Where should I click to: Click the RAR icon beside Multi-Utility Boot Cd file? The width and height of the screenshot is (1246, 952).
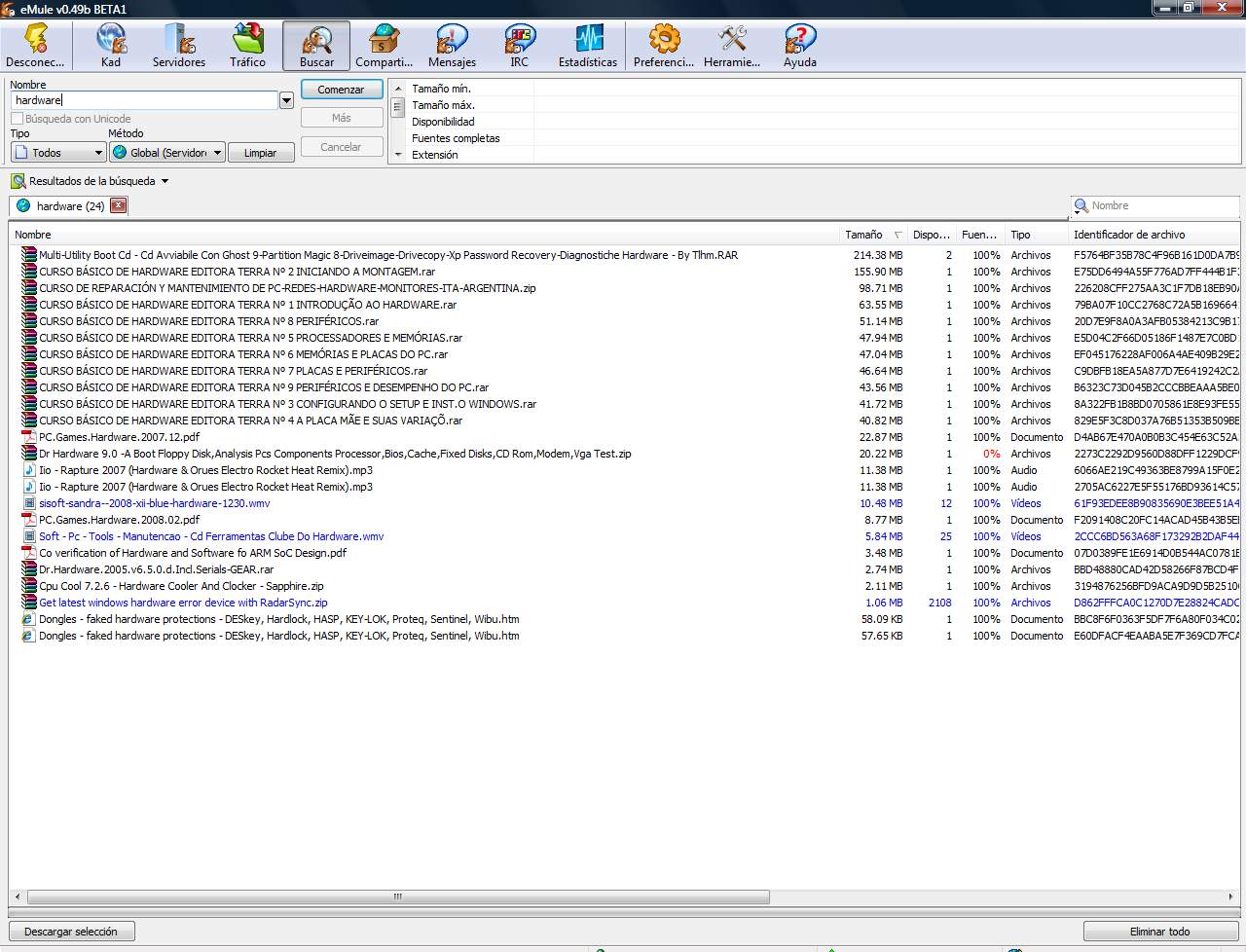pyautogui.click(x=29, y=255)
